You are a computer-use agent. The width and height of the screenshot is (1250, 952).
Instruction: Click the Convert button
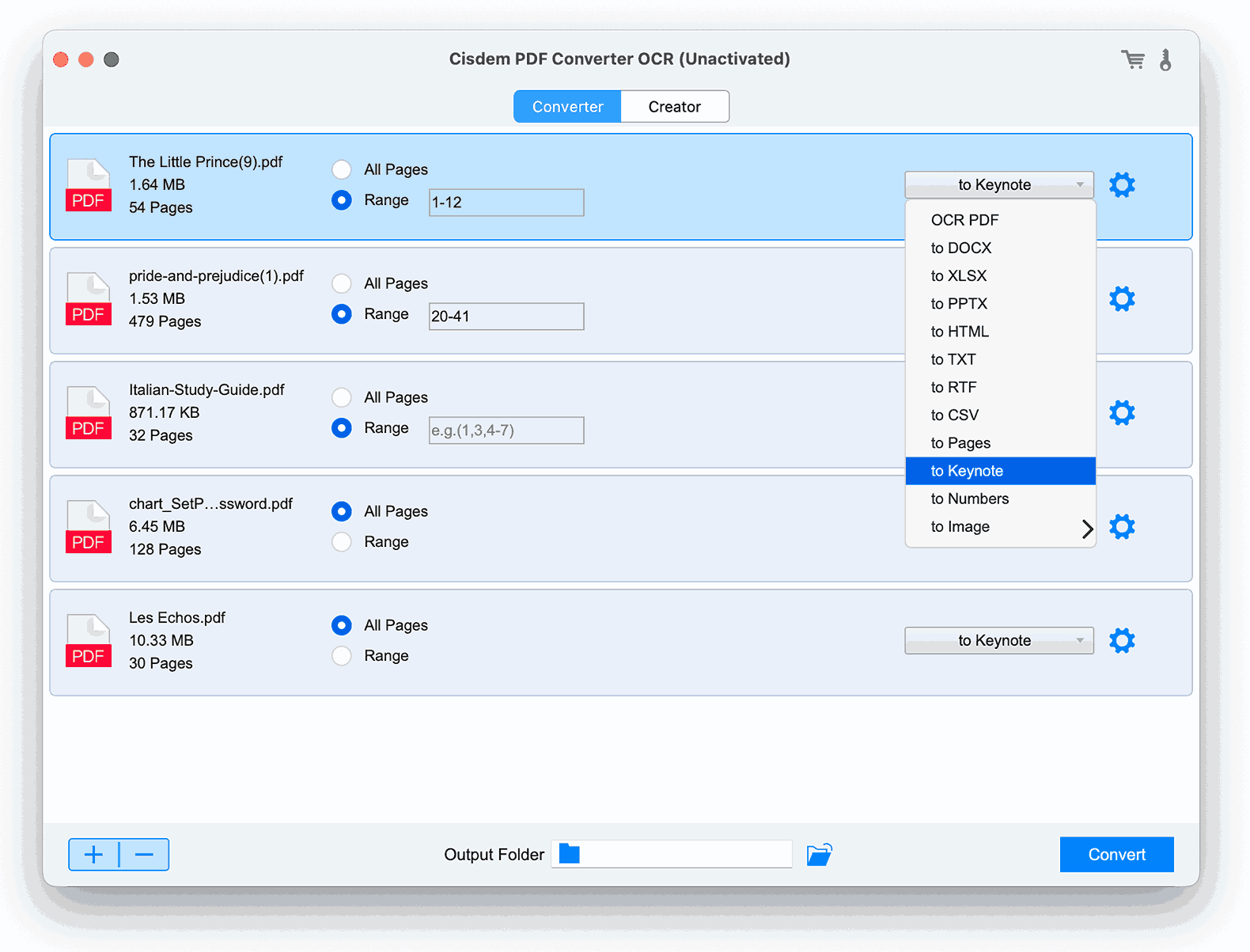click(x=1116, y=855)
